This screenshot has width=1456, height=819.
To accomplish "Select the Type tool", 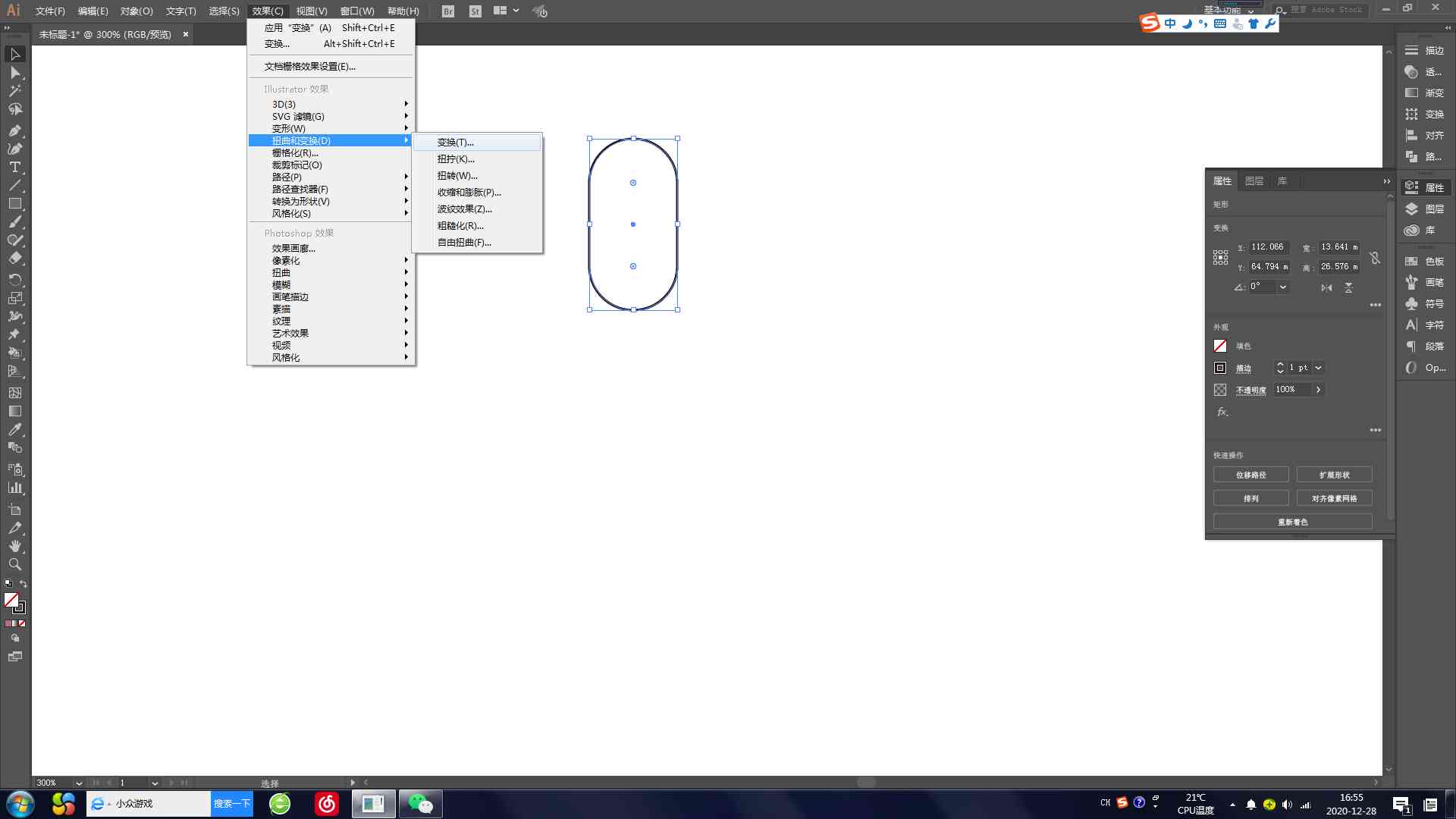I will point(14,167).
